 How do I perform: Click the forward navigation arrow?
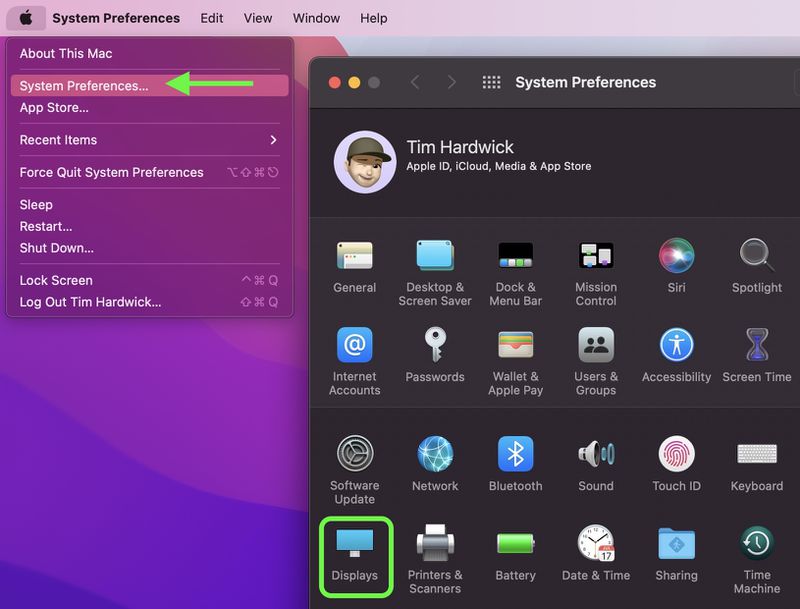(x=452, y=83)
